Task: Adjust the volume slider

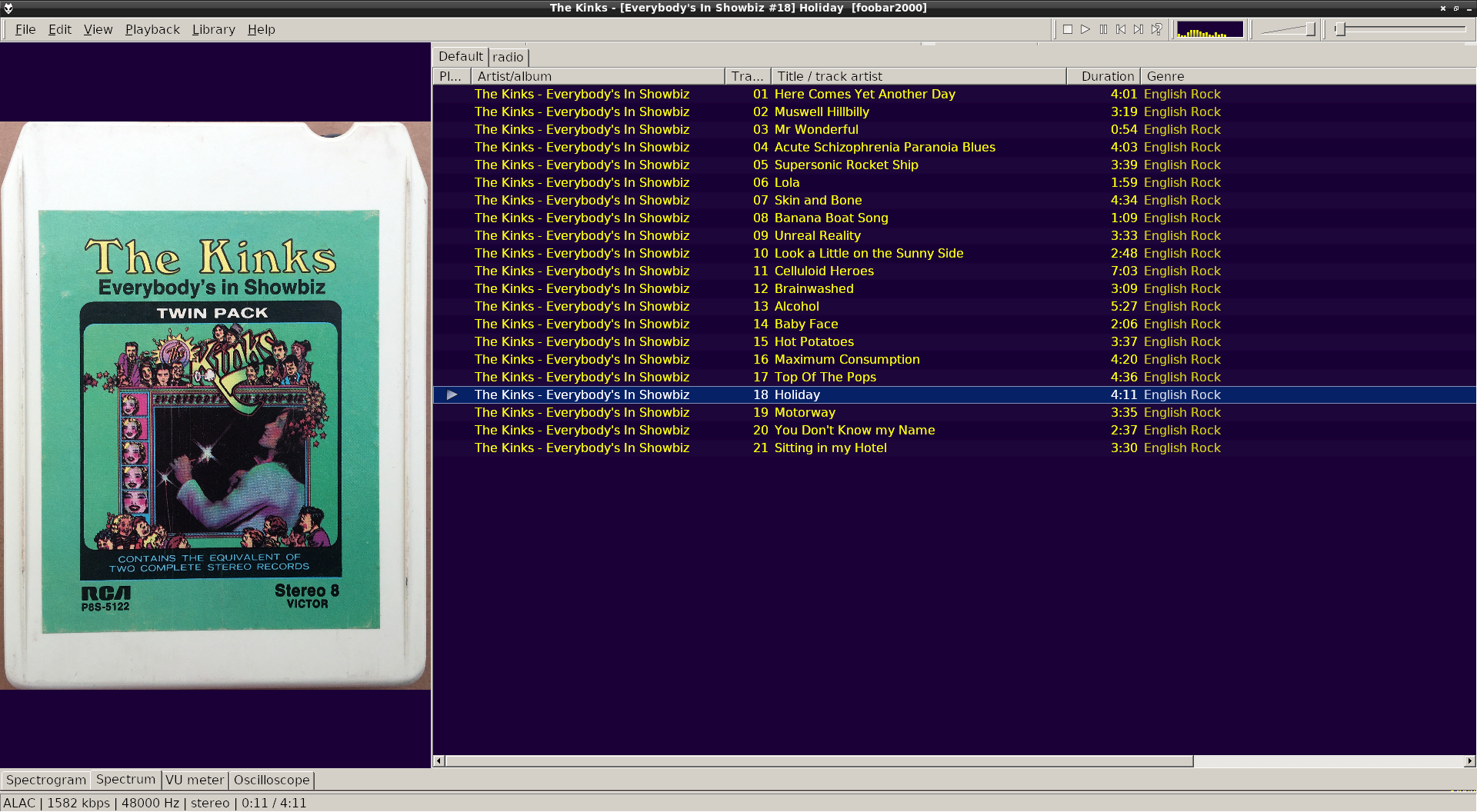Action: [1289, 29]
